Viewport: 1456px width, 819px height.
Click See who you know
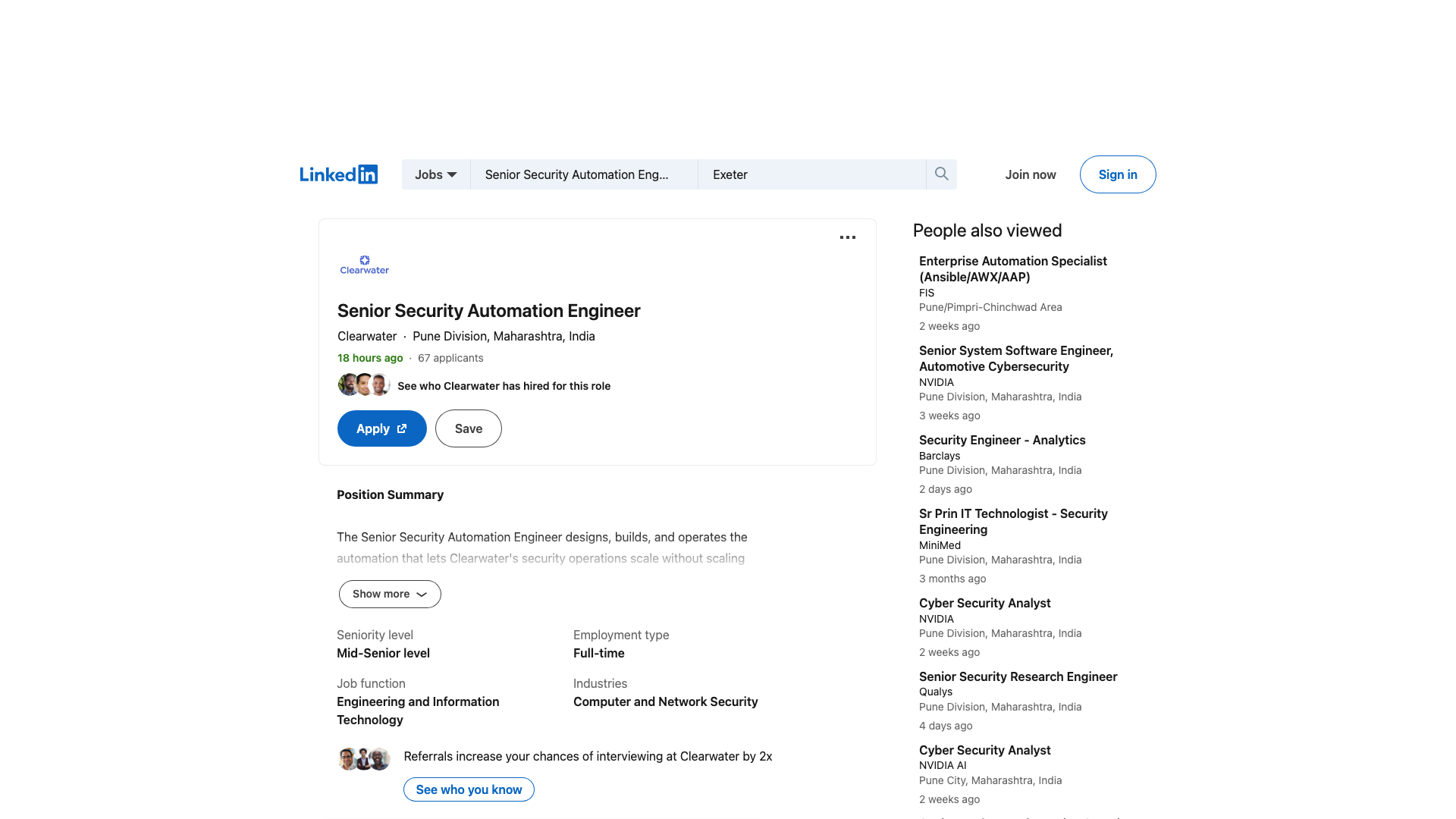469,789
